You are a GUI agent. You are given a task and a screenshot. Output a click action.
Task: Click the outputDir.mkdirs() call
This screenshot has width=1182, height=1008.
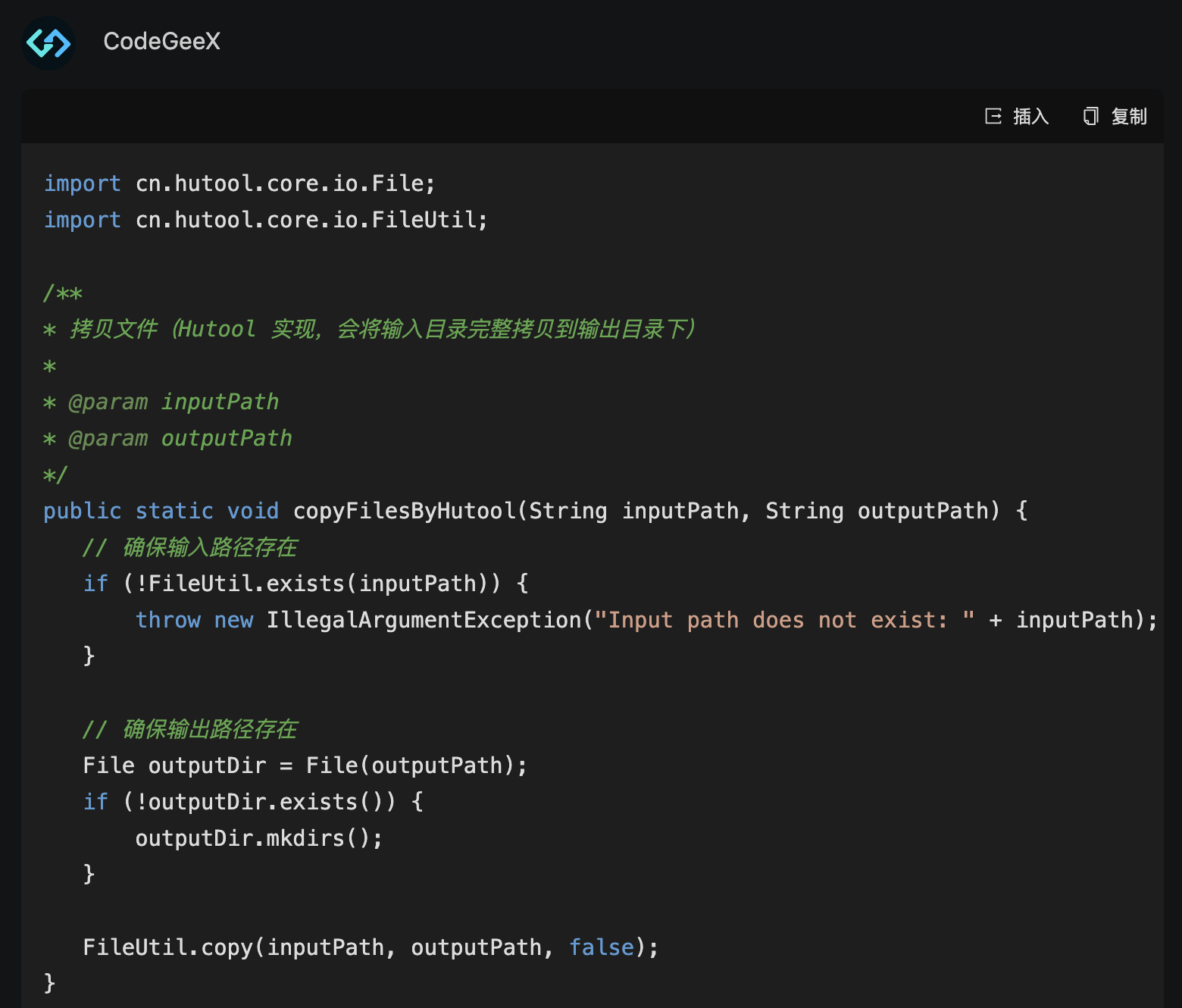(x=258, y=838)
